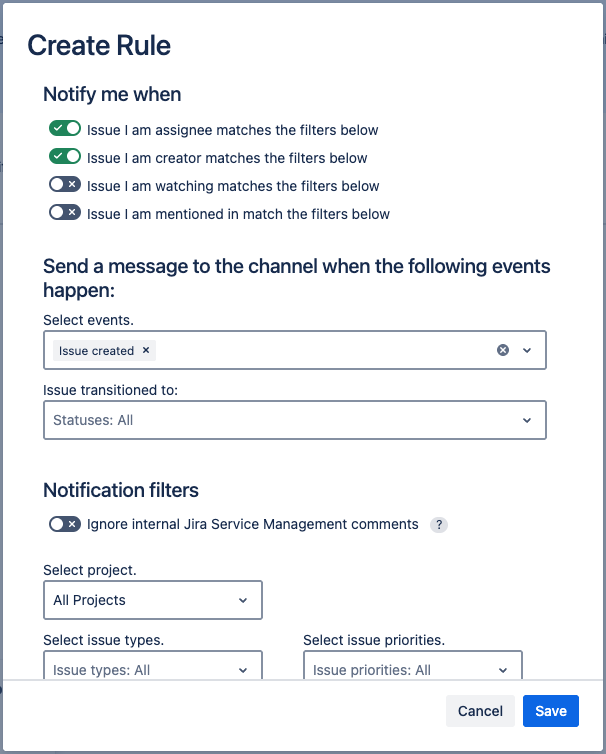The image size is (606, 754).
Task: Open help tooltip for internal comments
Action: click(438, 525)
